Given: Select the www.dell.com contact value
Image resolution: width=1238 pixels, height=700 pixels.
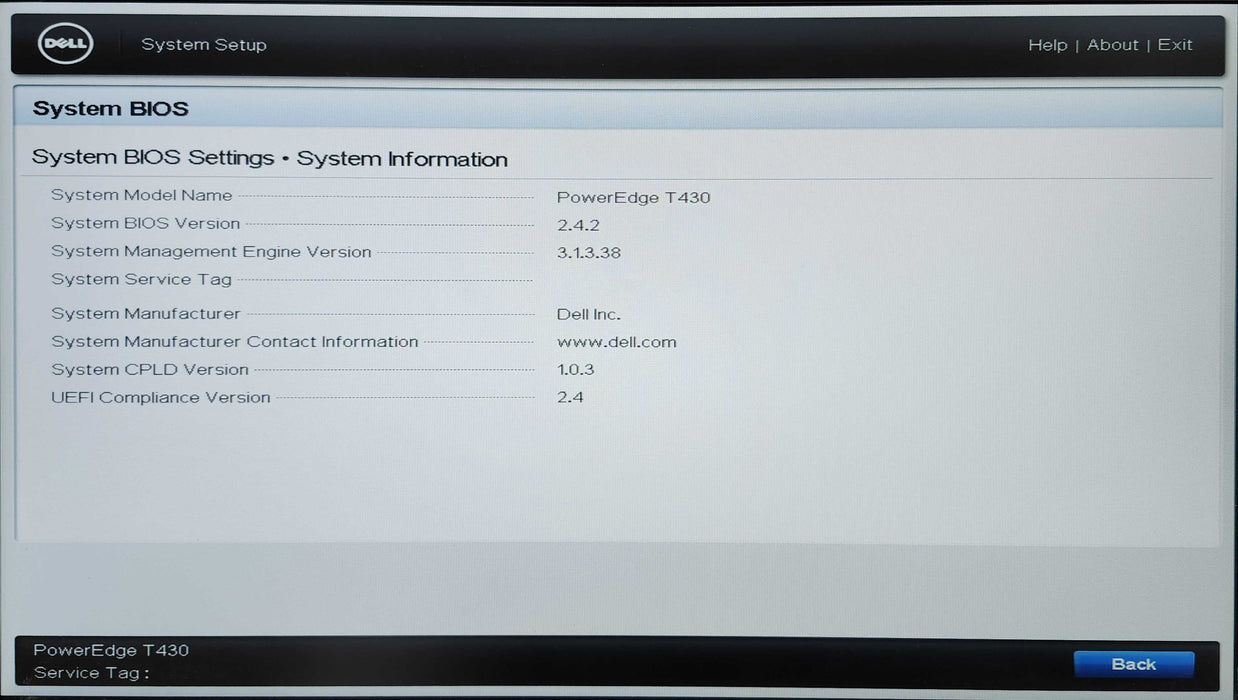Looking at the screenshot, I should point(616,342).
